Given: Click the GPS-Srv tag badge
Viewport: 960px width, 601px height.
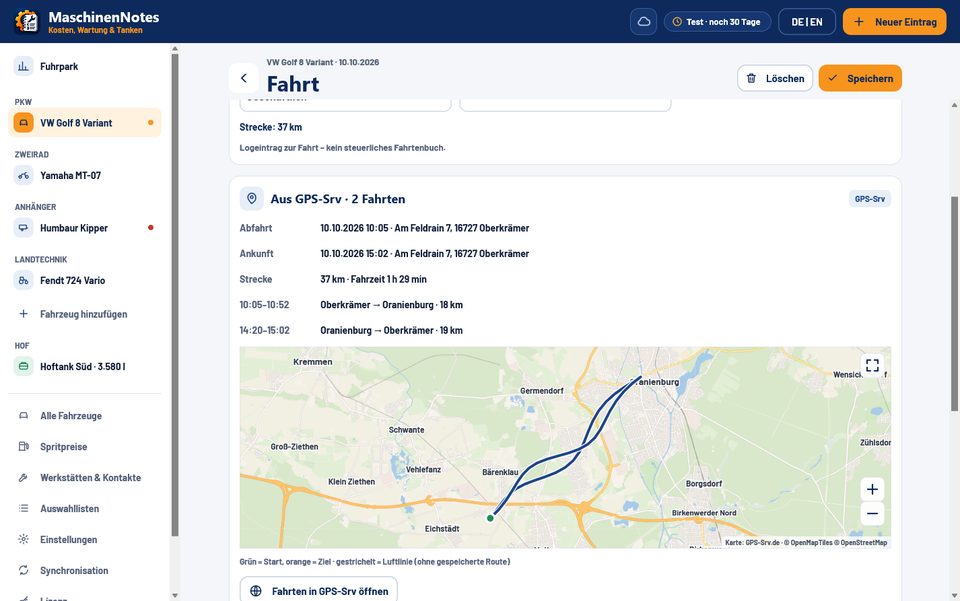Looking at the screenshot, I should [x=869, y=199].
